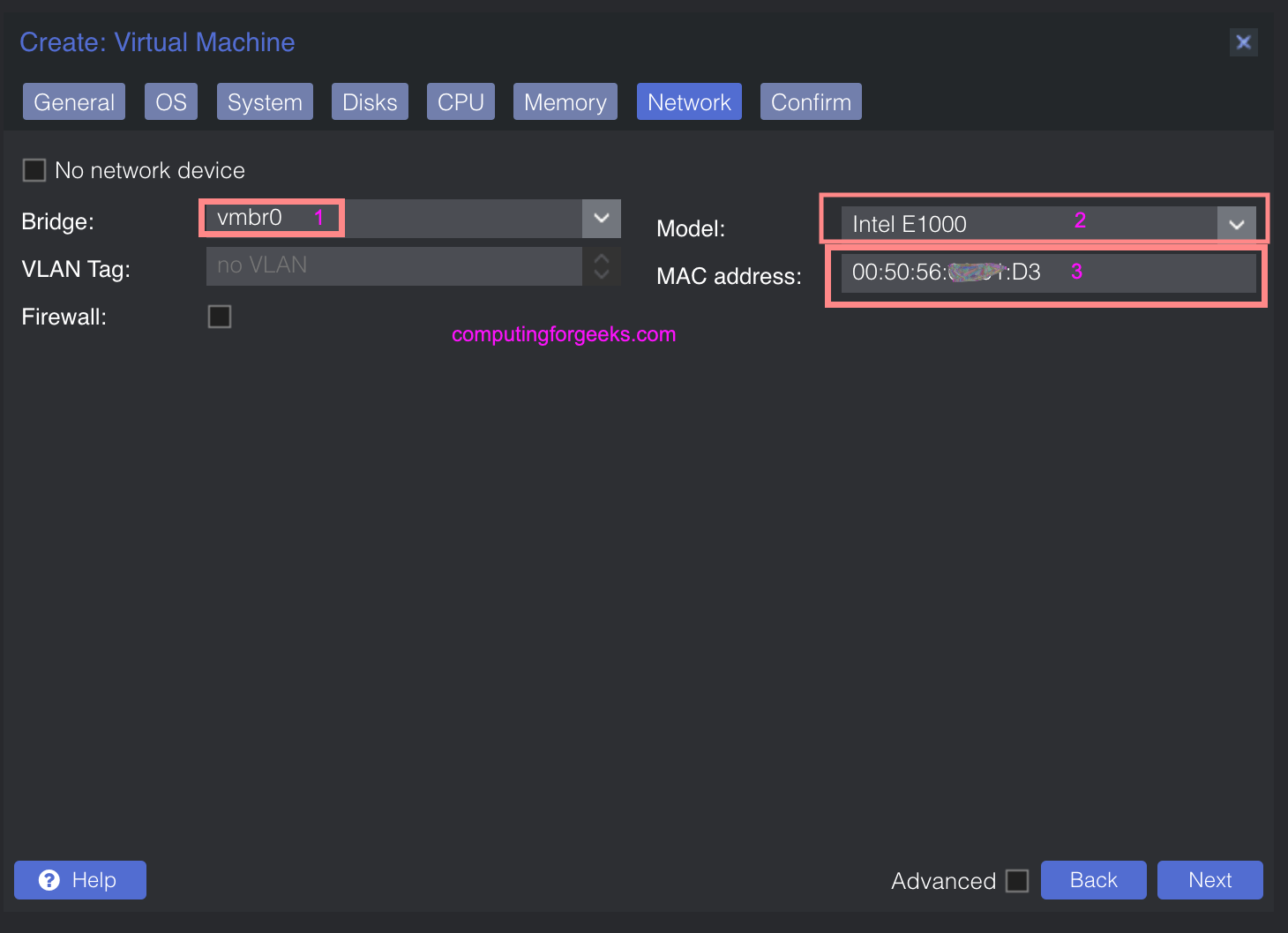1288x933 pixels.
Task: Enable the Advanced options checkbox
Action: coord(1019,879)
